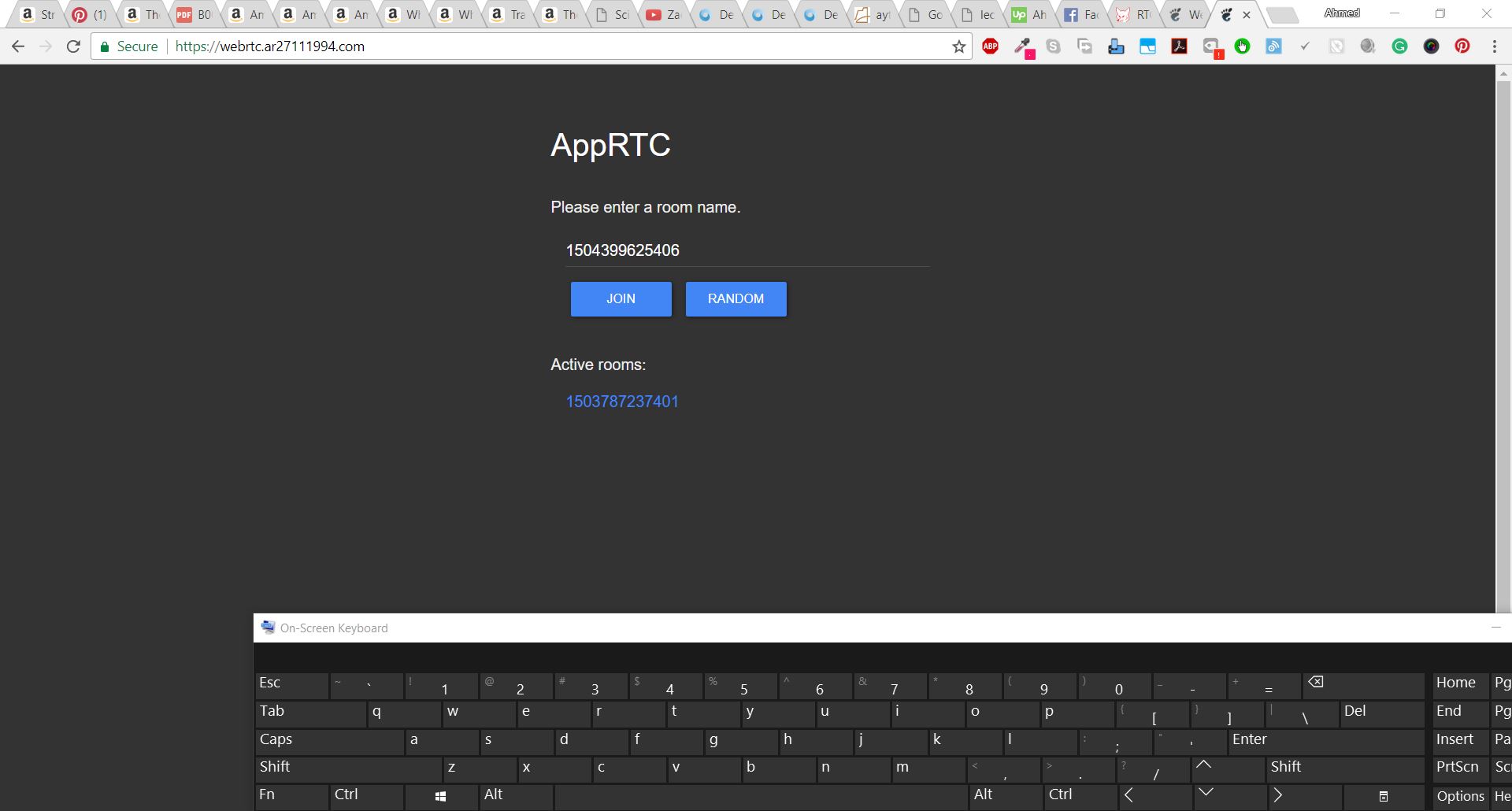The width and height of the screenshot is (1512, 811).
Task: Switch to the PDF 'B0' tab
Action: tap(193, 15)
